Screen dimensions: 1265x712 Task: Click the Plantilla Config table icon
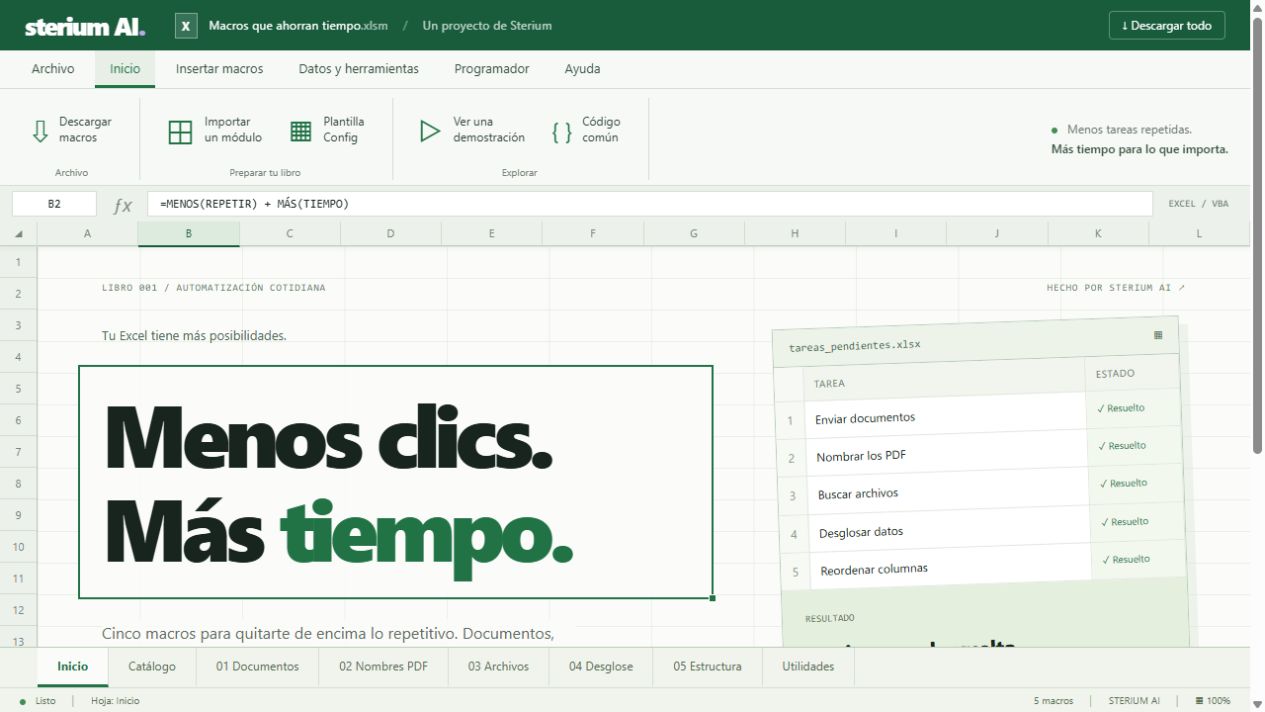point(301,131)
